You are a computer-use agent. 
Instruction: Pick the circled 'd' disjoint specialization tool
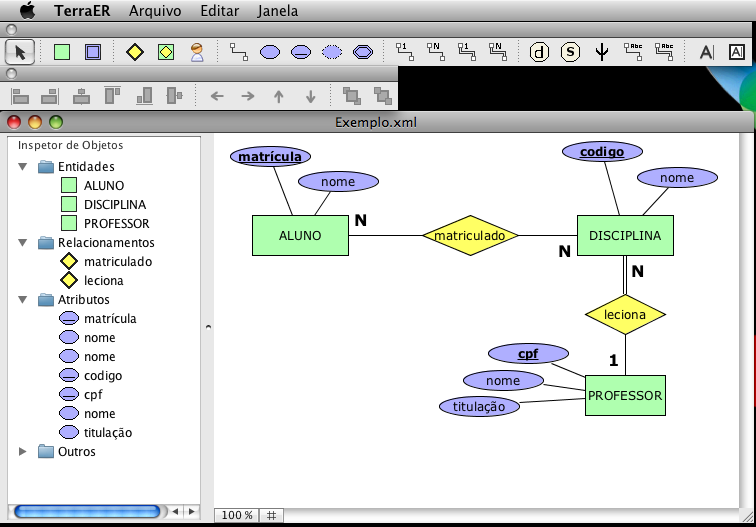tap(539, 51)
